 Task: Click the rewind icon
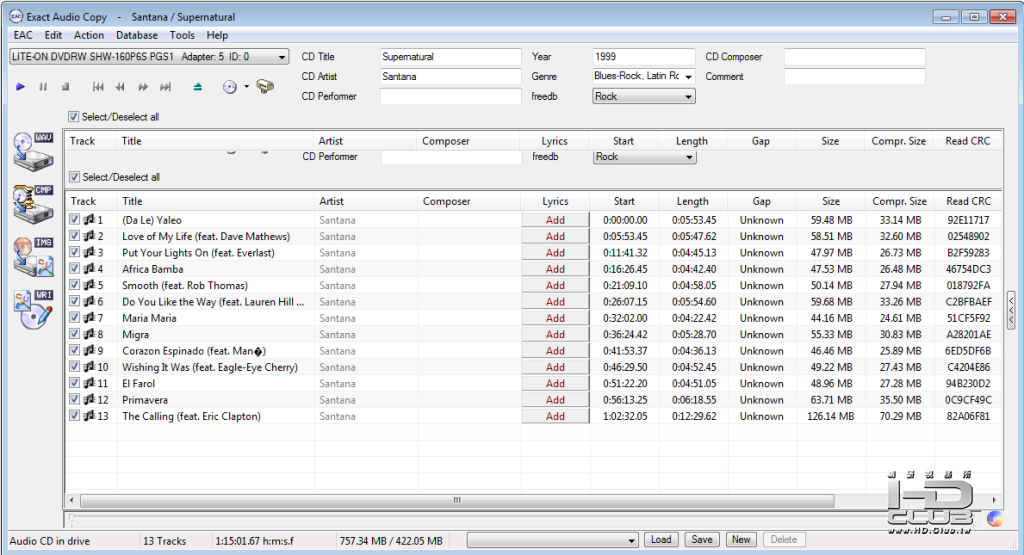coord(120,87)
